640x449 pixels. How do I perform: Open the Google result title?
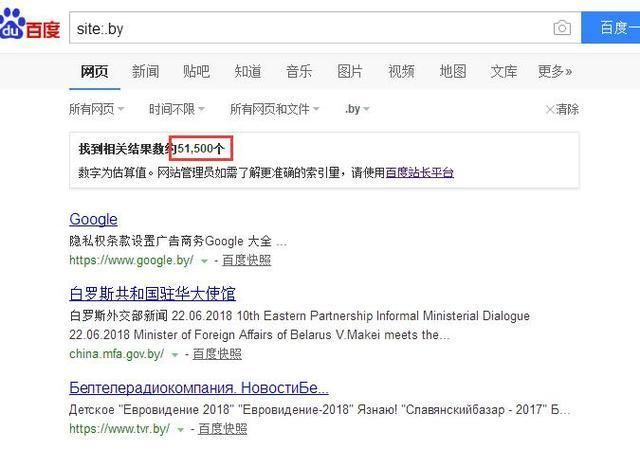coord(93,220)
